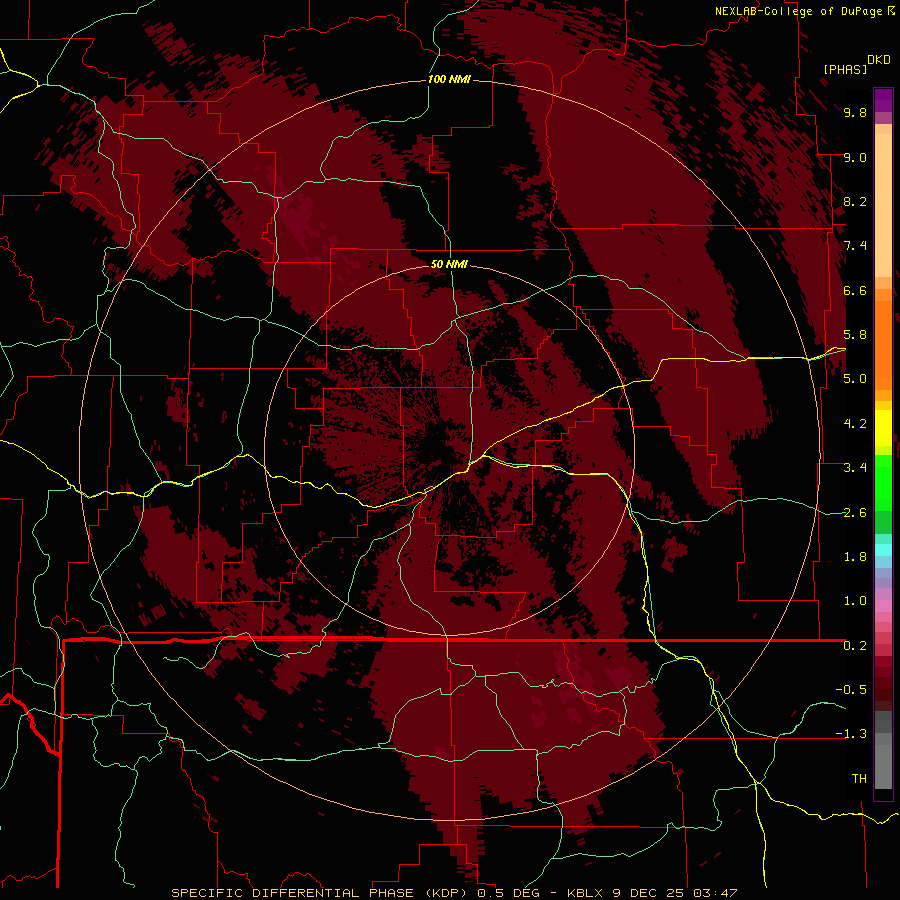
Task: Click the bottom KDP product caption
Action: 454,893
